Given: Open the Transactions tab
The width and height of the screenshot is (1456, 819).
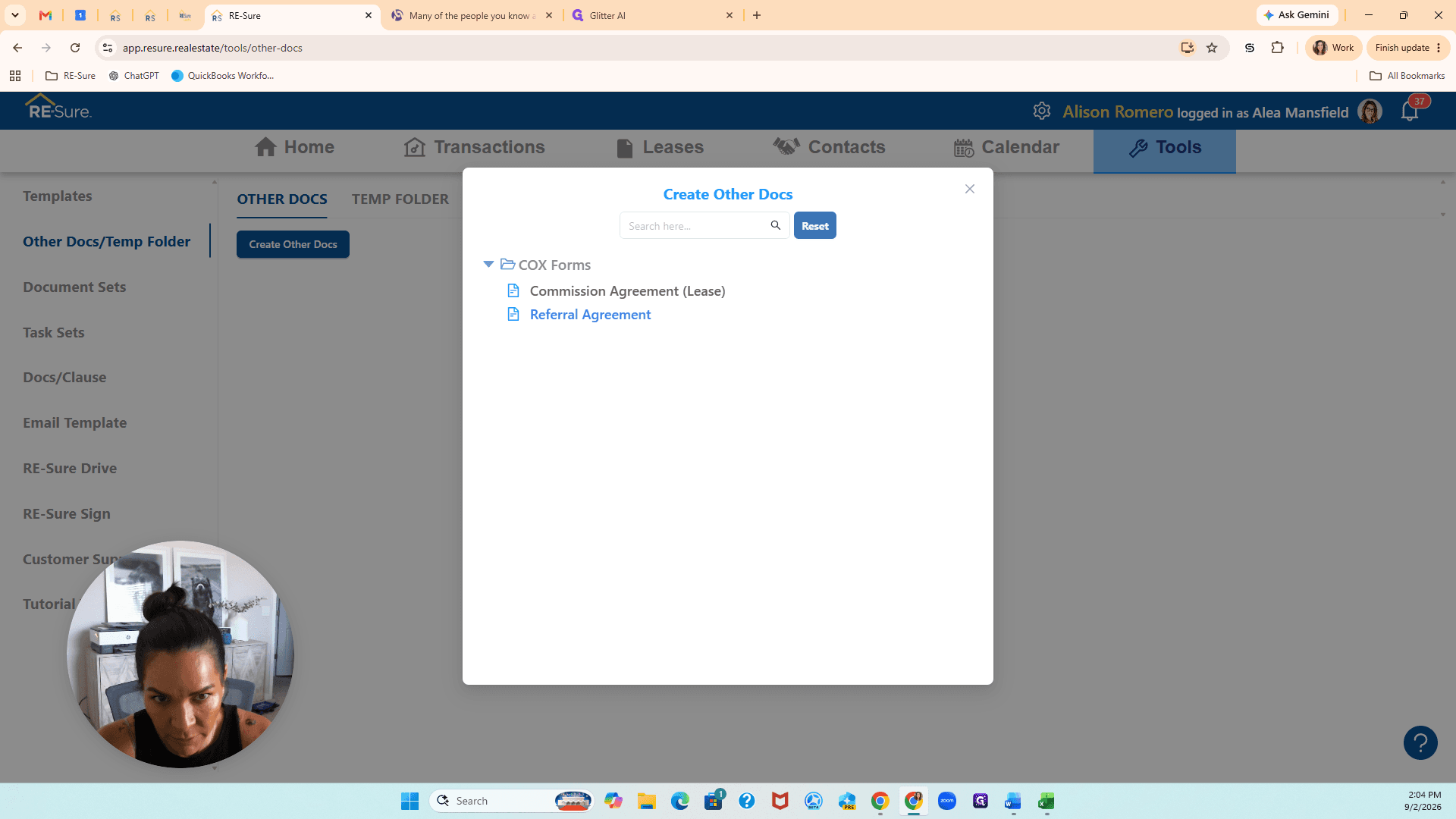Looking at the screenshot, I should (474, 147).
